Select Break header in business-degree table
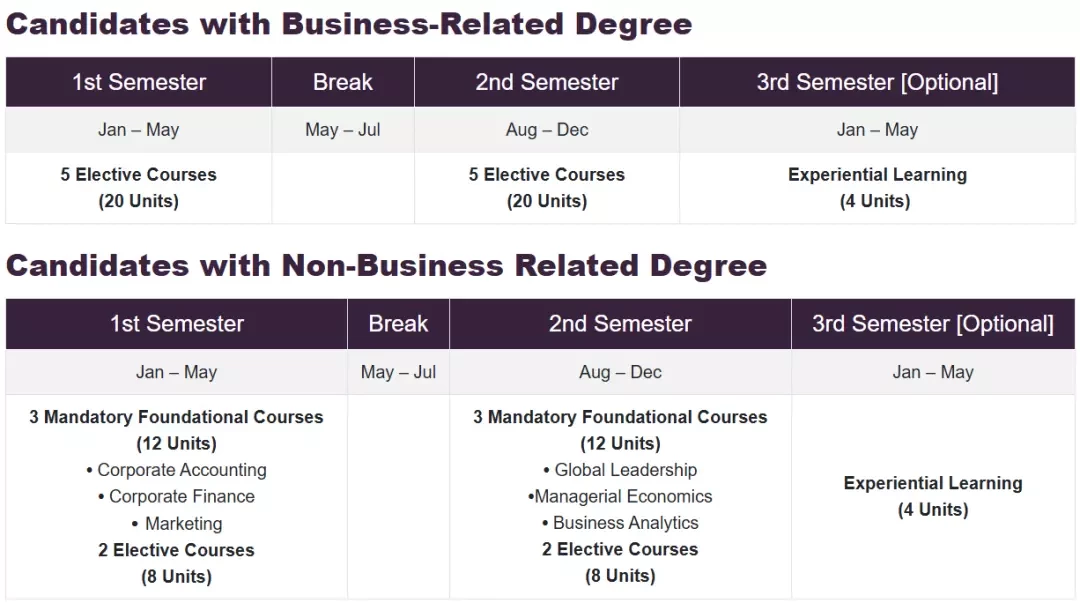This screenshot has width=1080, height=603. (x=343, y=82)
